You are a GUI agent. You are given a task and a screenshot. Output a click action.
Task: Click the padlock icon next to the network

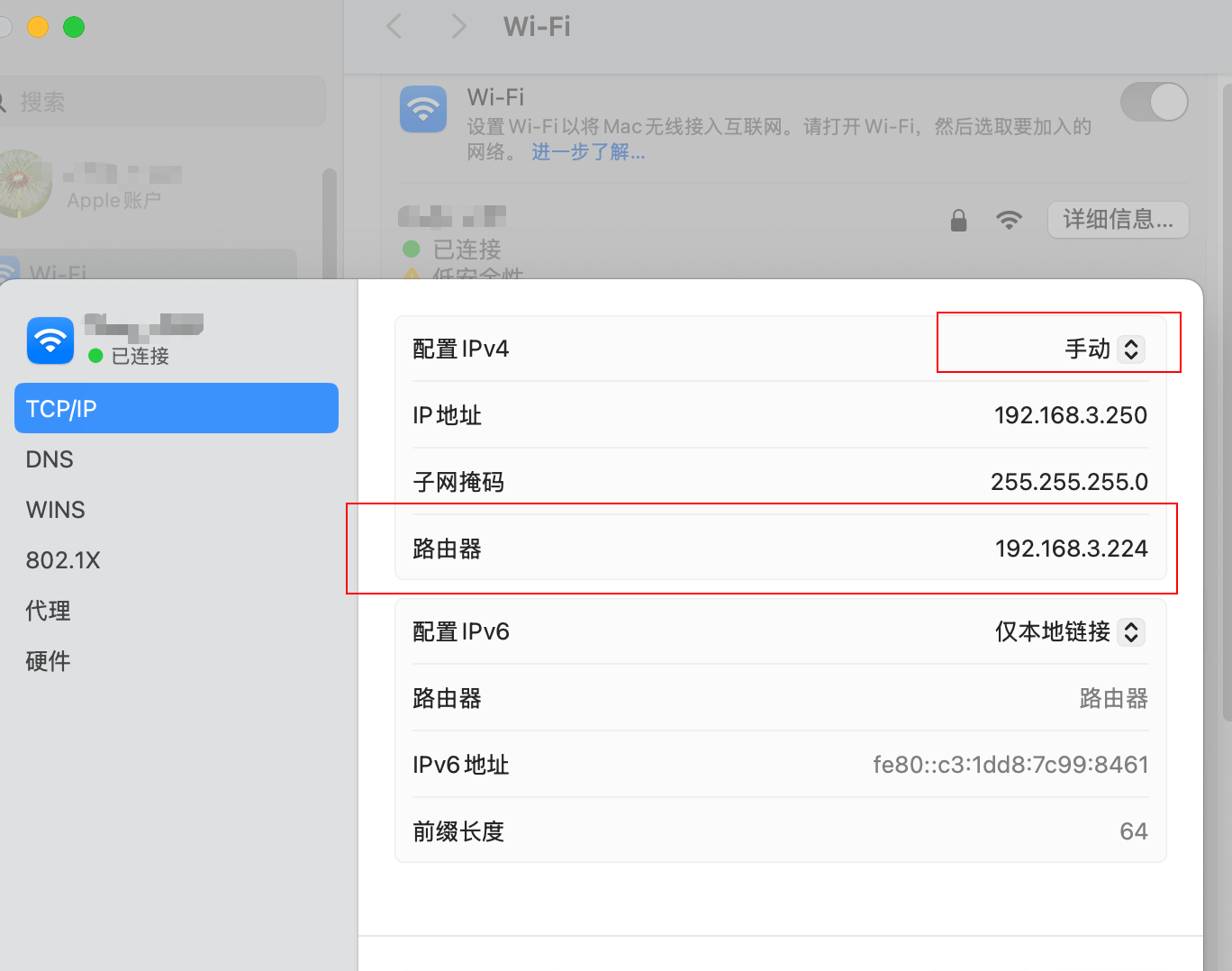(958, 220)
